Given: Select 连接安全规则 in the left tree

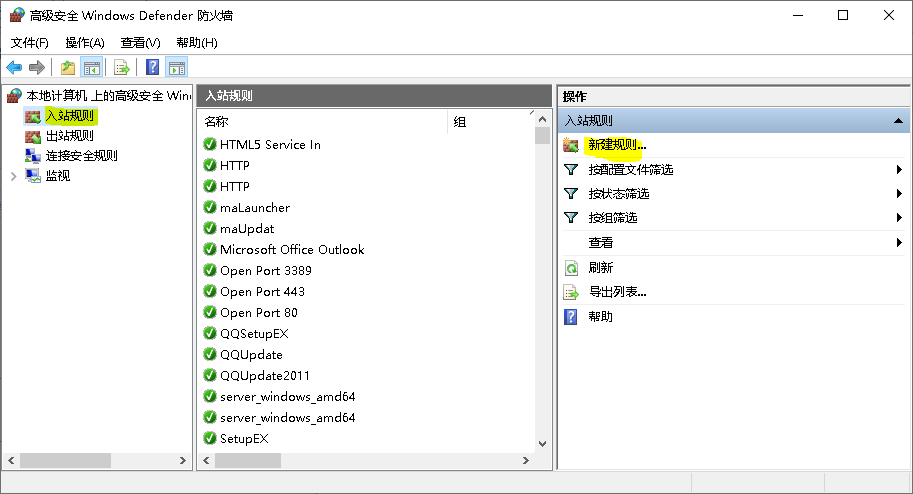Looking at the screenshot, I should [81, 156].
